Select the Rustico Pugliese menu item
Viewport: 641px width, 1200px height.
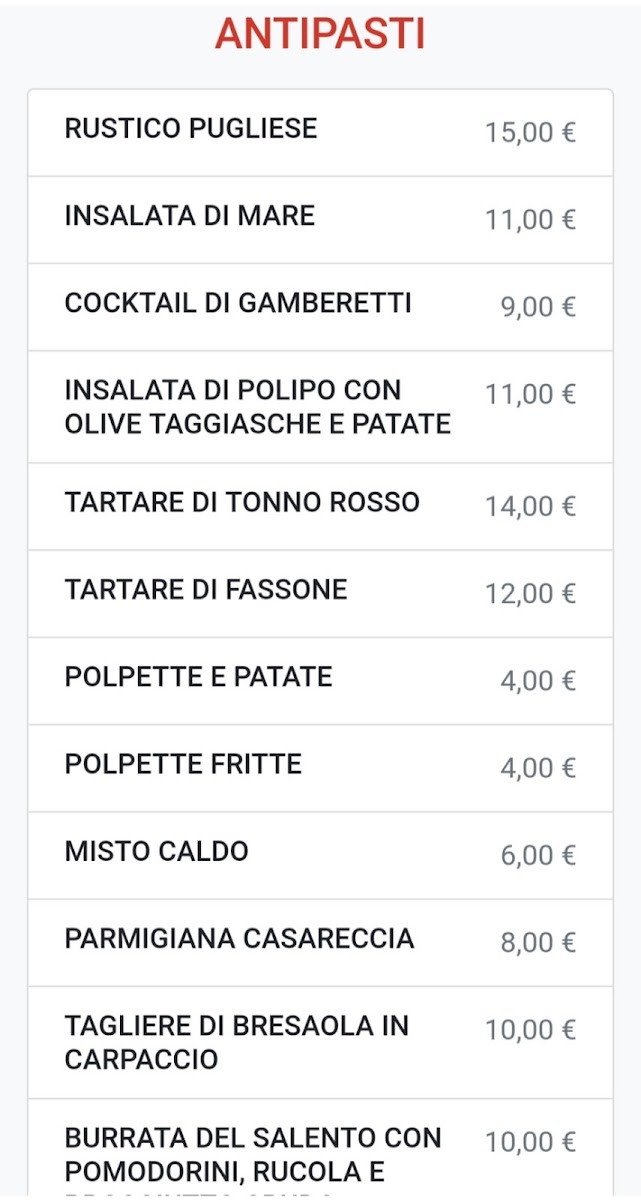point(191,129)
